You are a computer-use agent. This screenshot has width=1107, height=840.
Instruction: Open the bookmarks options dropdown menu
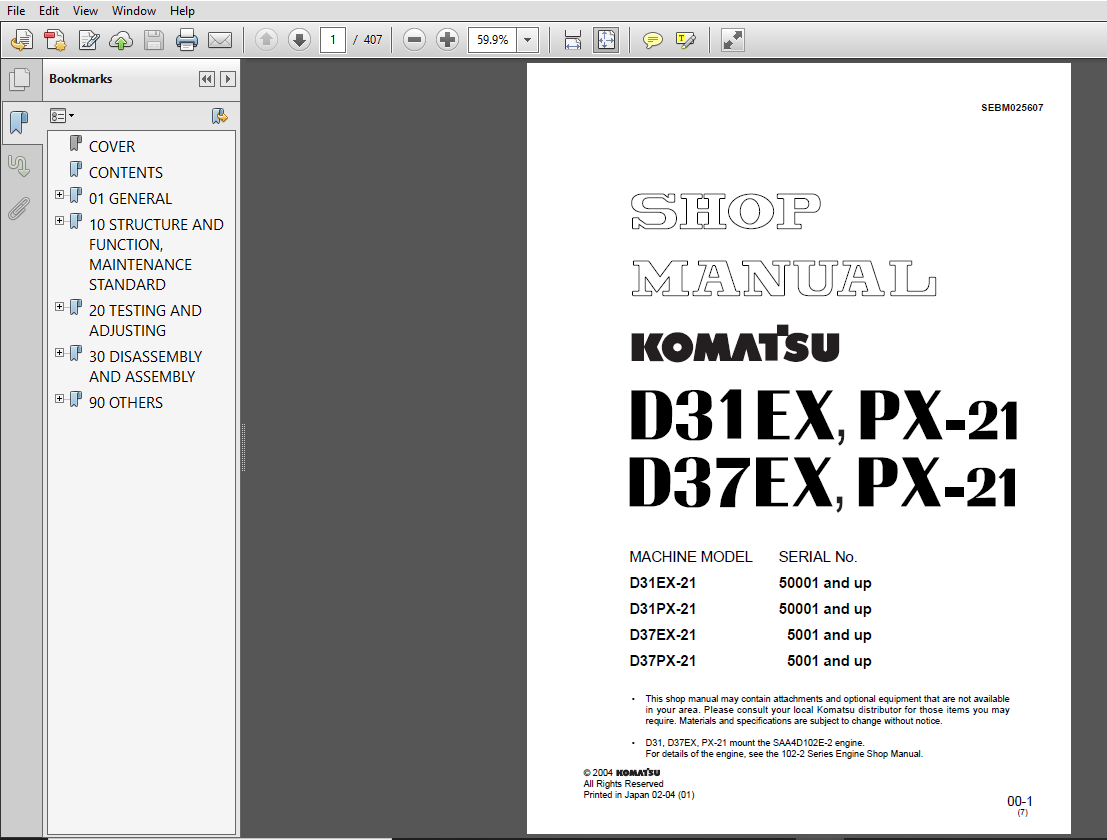click(x=62, y=116)
